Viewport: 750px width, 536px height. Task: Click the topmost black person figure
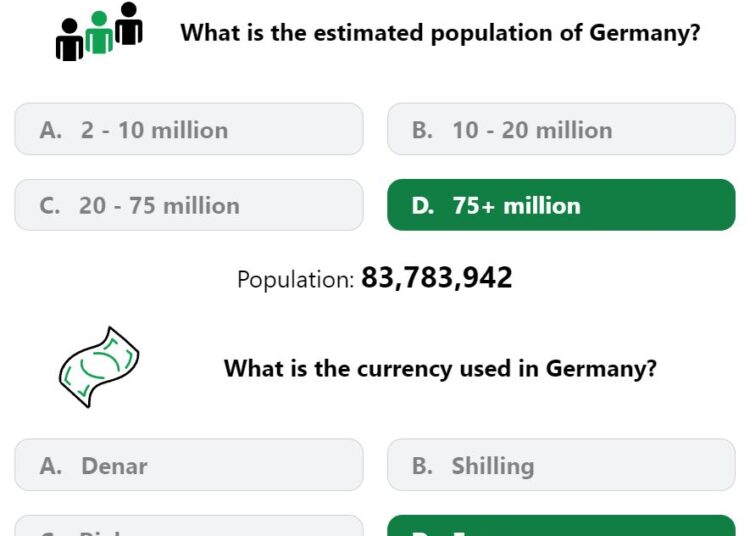[x=129, y=23]
